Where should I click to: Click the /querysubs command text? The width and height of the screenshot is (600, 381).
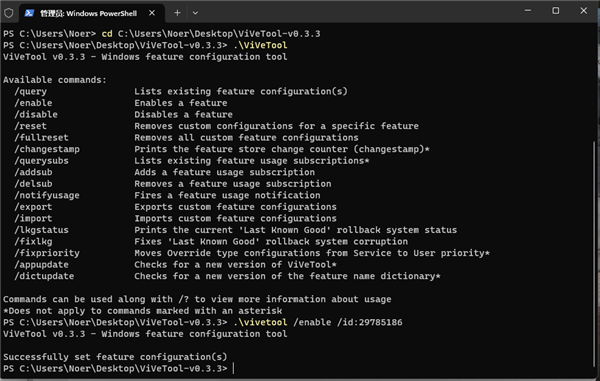(x=41, y=161)
